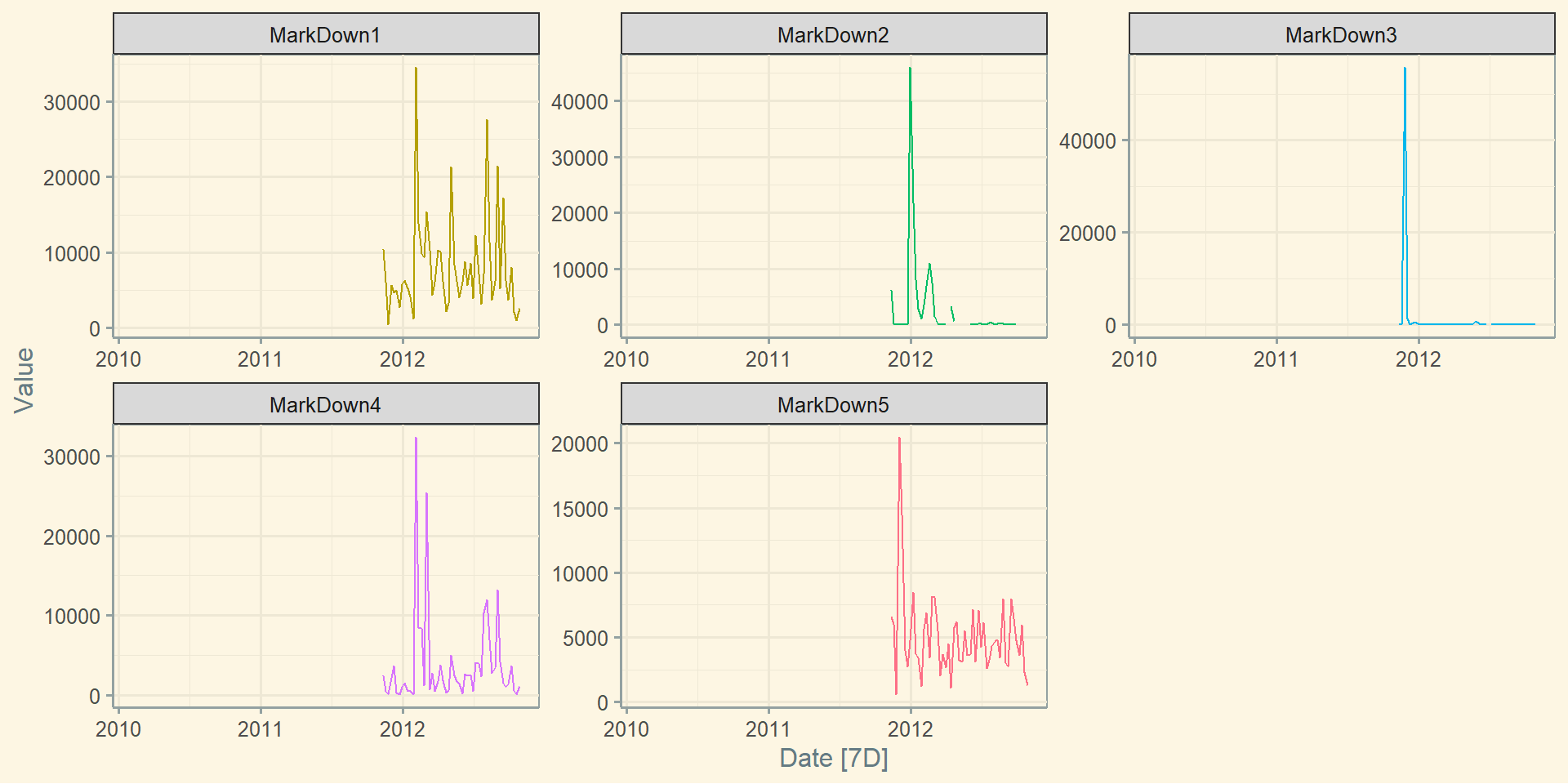Click the tallest peak in MarkDown1 chart
Viewport: 1568px width, 784px height.
tap(416, 69)
